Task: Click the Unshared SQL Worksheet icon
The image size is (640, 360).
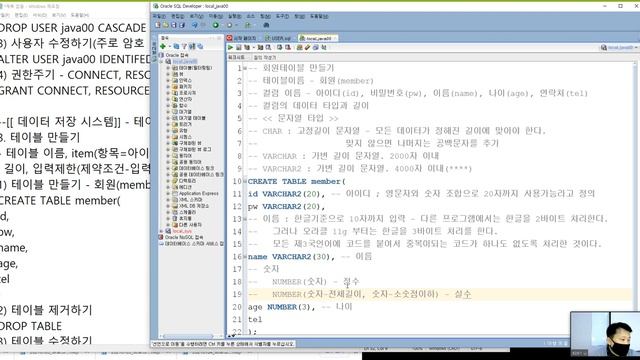Action: coord(300,48)
